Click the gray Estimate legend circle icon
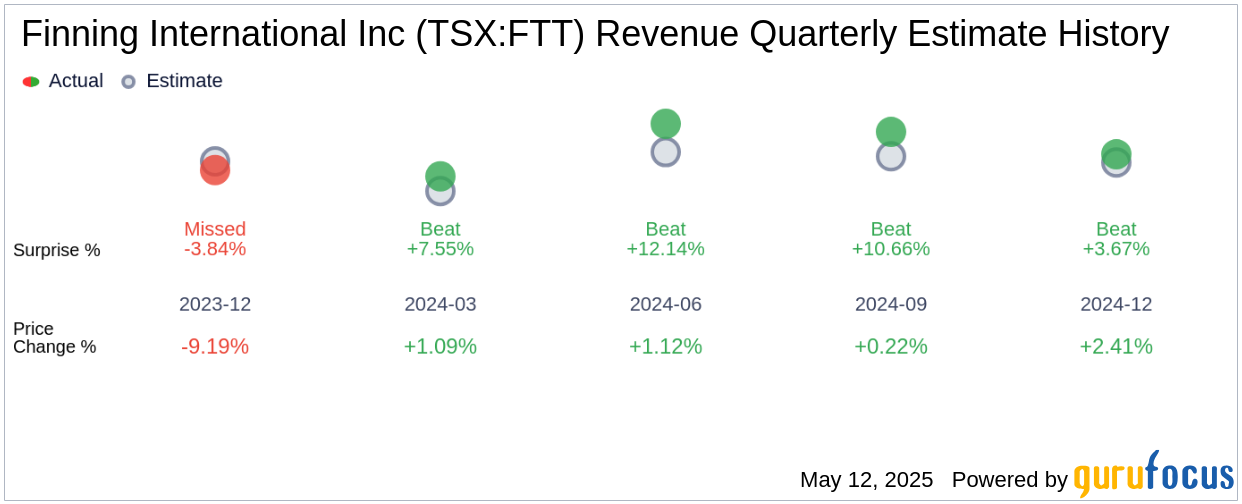Viewport: 1242px width, 504px height. click(128, 82)
